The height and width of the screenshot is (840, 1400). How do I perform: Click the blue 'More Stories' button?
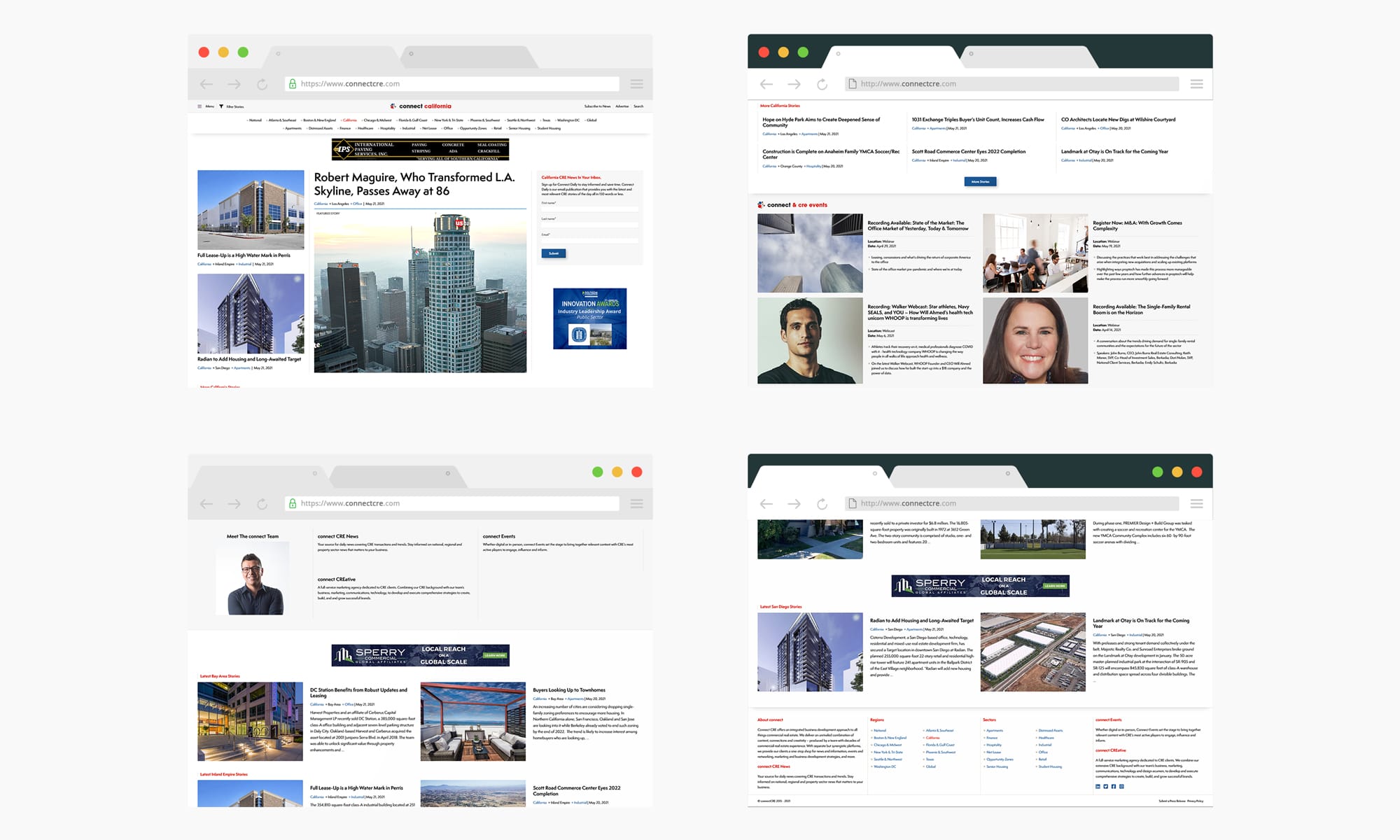coord(980,181)
